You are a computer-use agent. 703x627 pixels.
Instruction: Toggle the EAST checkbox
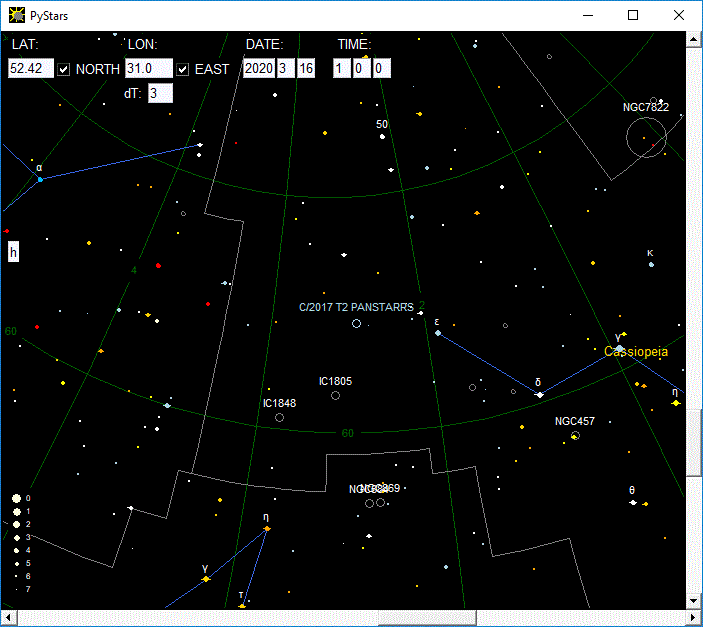182,70
